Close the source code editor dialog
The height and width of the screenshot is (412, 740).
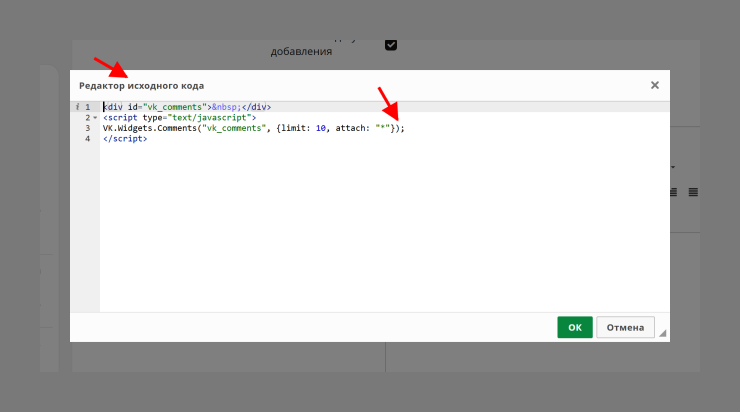[x=655, y=85]
